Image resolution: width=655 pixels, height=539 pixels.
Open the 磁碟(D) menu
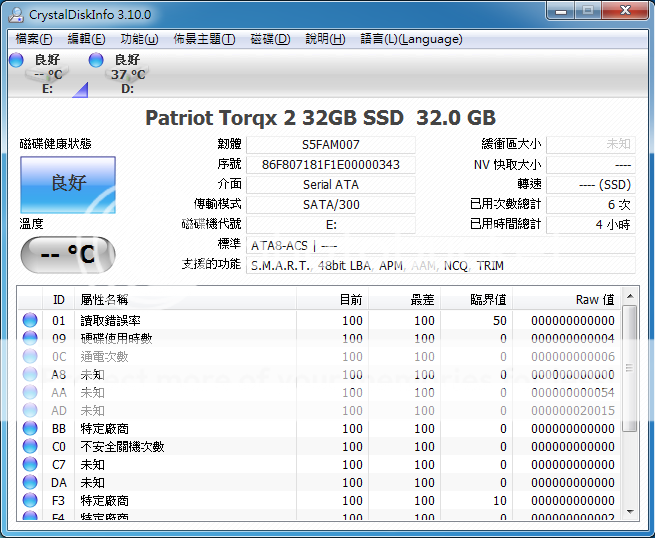(270, 39)
